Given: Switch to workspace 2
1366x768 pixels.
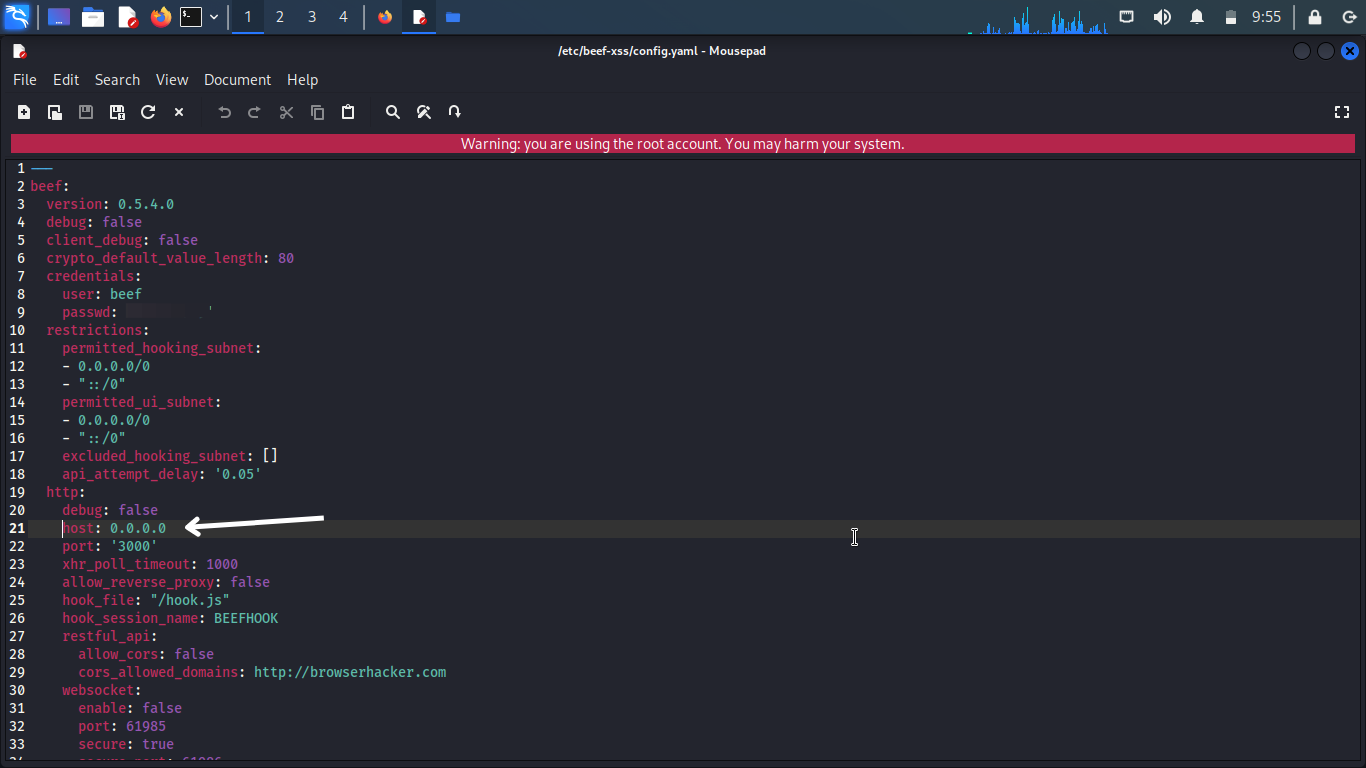Looking at the screenshot, I should tap(279, 17).
